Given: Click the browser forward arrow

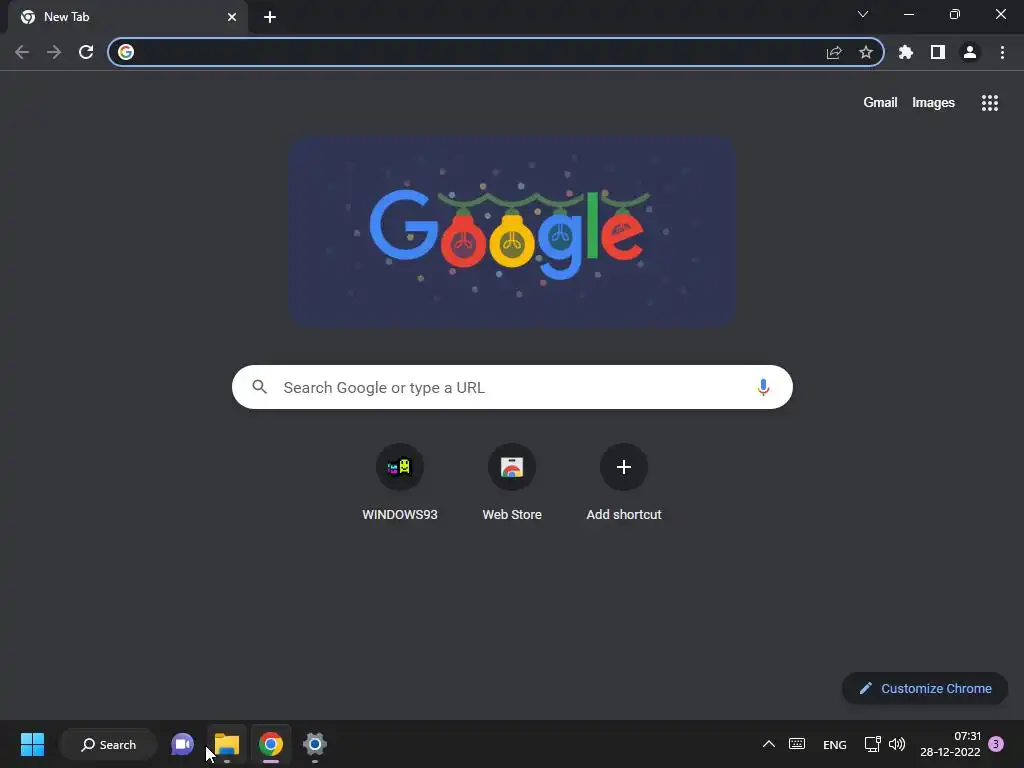Looking at the screenshot, I should 54,52.
